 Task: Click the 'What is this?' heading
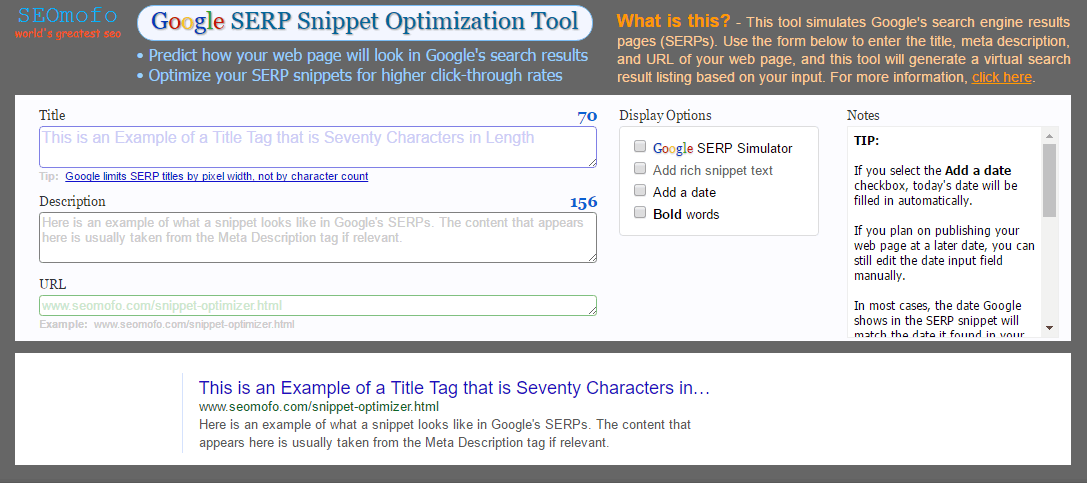672,21
